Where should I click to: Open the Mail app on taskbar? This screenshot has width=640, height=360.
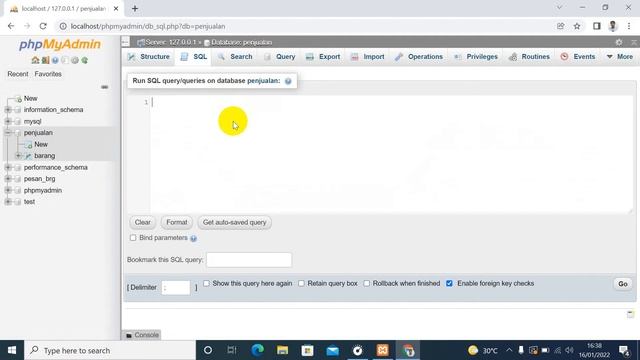coord(333,350)
